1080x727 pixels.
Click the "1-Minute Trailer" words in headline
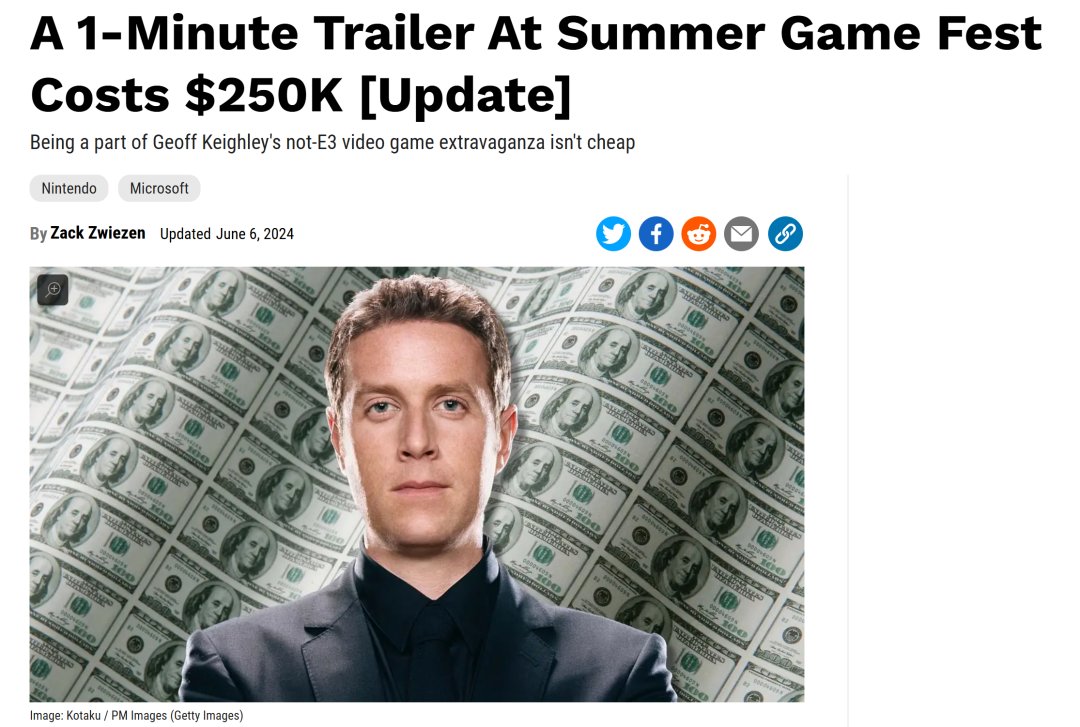[276, 33]
